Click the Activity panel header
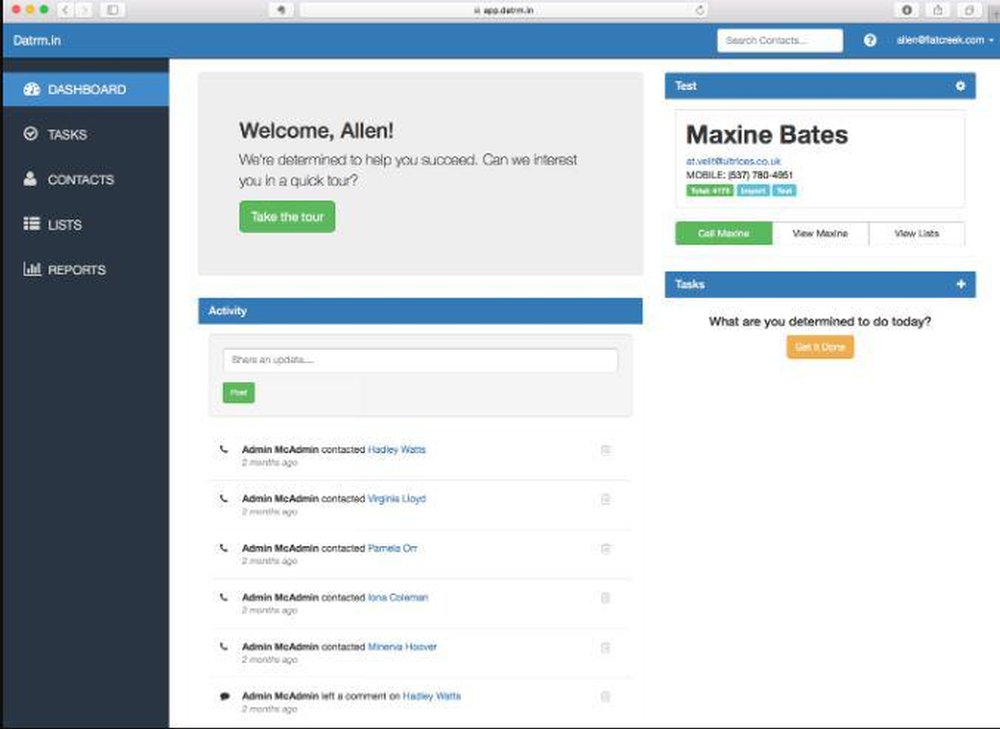1000x729 pixels. [x=420, y=311]
